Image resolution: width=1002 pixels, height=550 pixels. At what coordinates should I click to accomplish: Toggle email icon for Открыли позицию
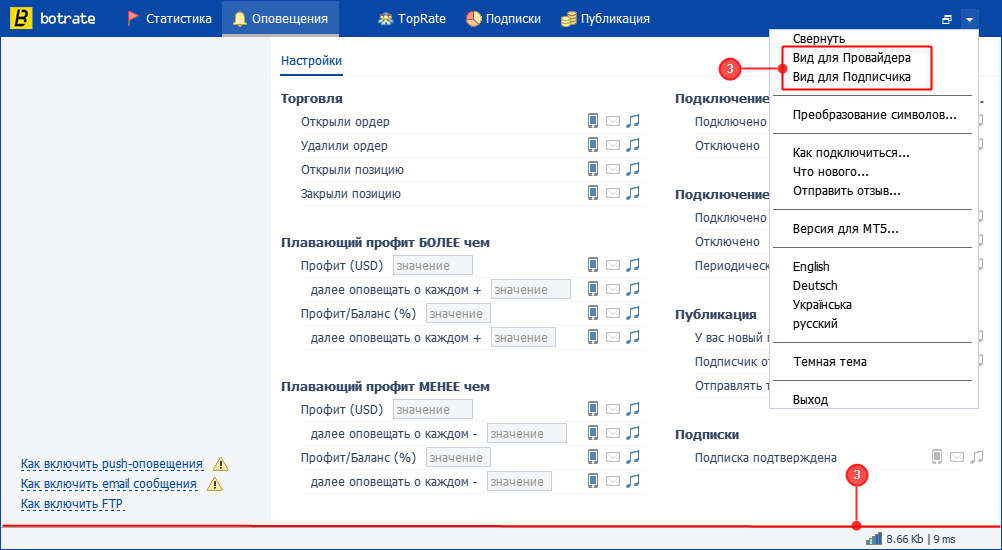coord(613,169)
